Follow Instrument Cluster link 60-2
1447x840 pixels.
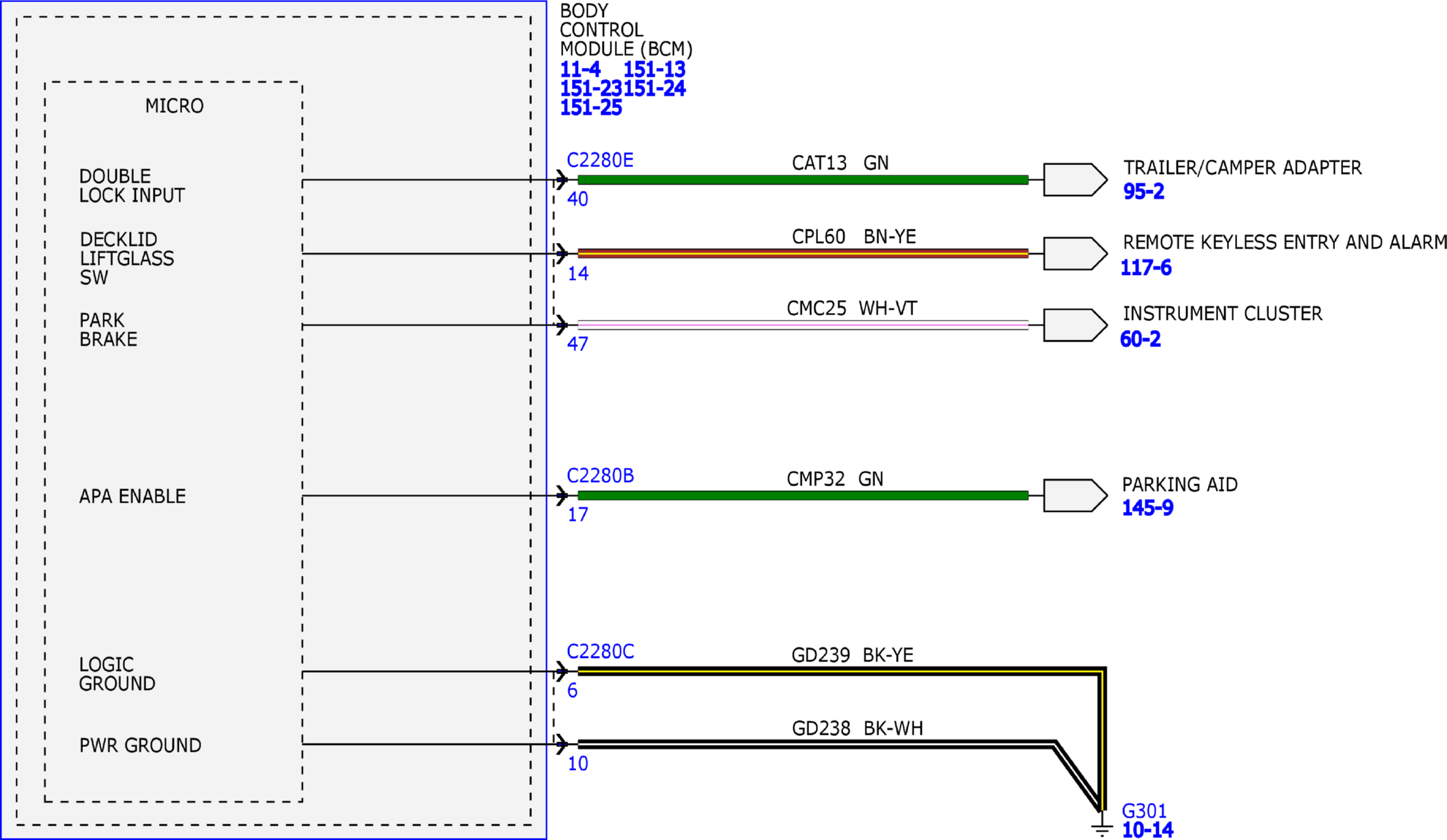(x=1141, y=339)
